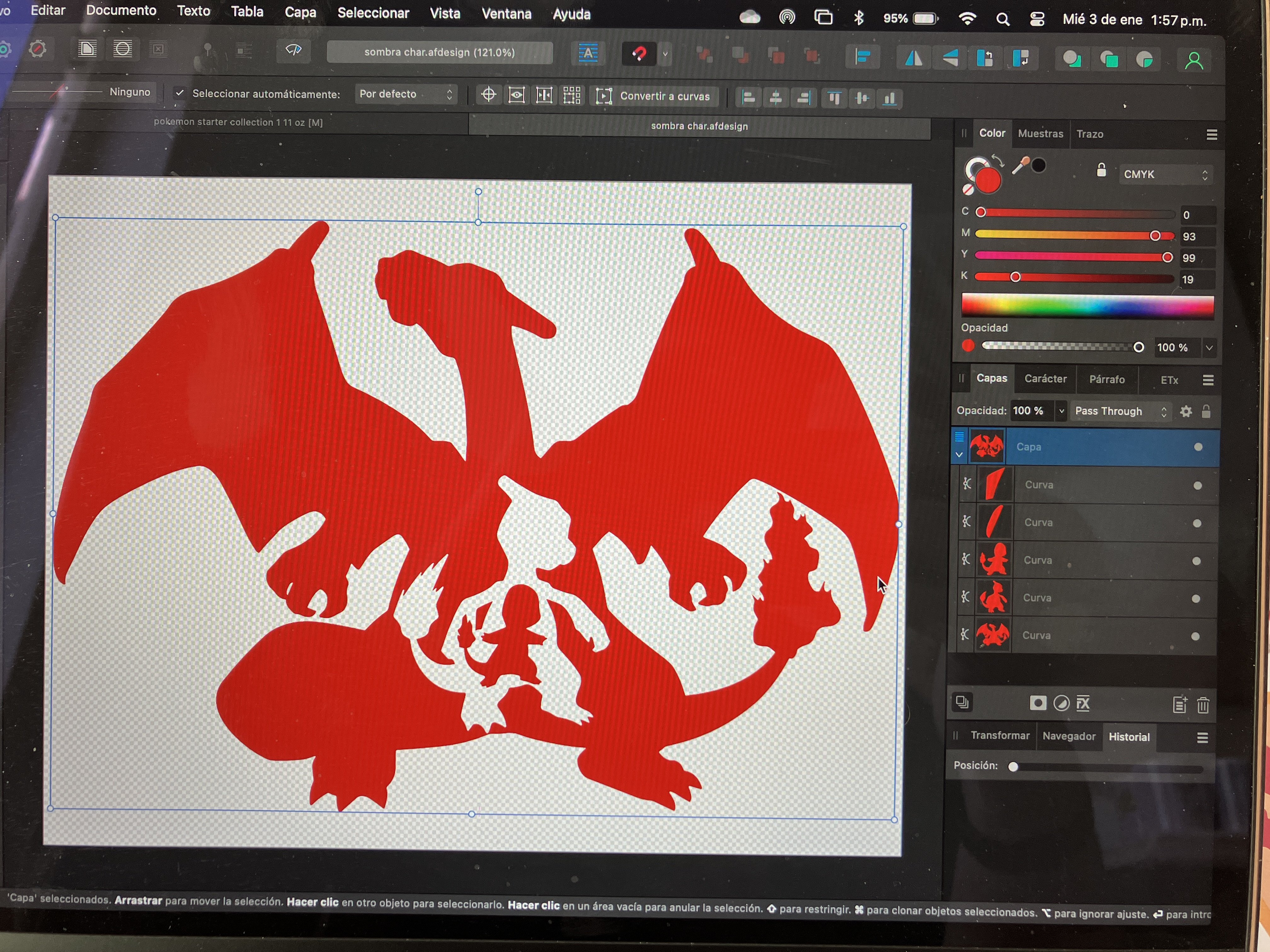
Task: Toggle the lock layer padlock icon
Action: (1206, 411)
